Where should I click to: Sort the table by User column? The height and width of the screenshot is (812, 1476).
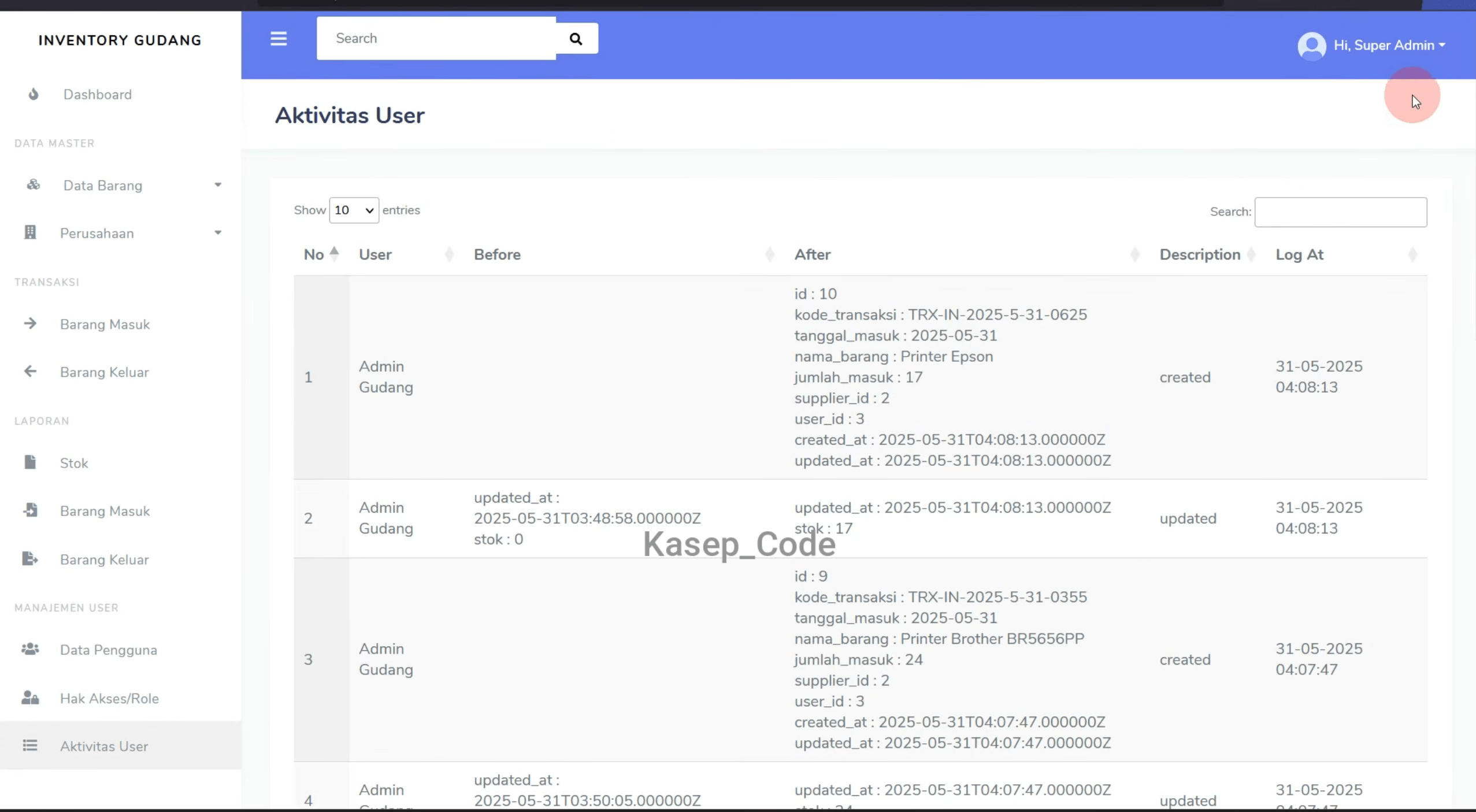tap(406, 254)
